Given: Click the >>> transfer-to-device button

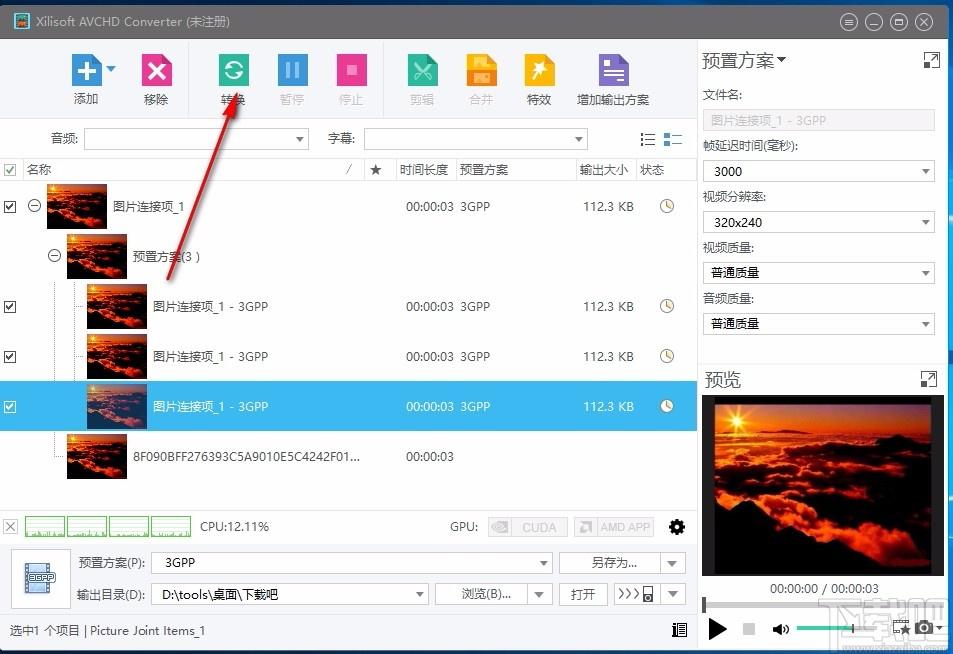Looking at the screenshot, I should [x=637, y=594].
